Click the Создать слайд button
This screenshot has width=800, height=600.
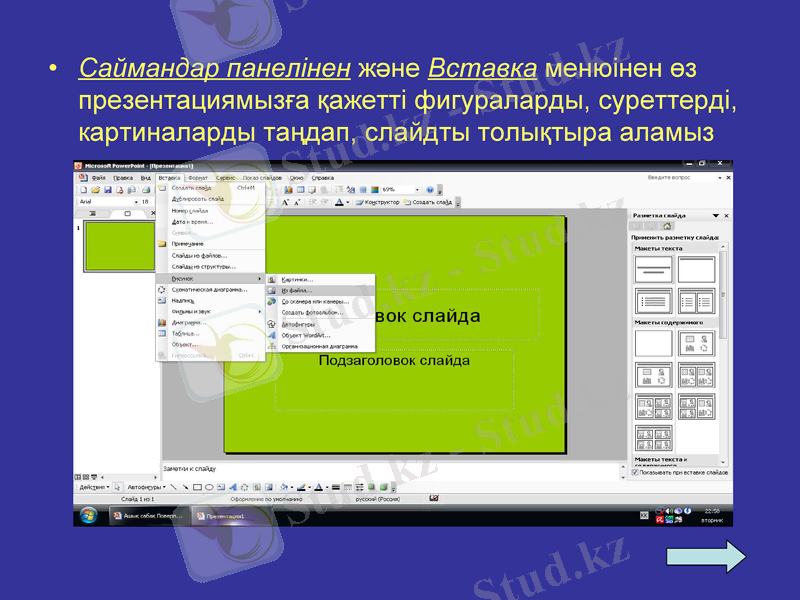coord(432,201)
